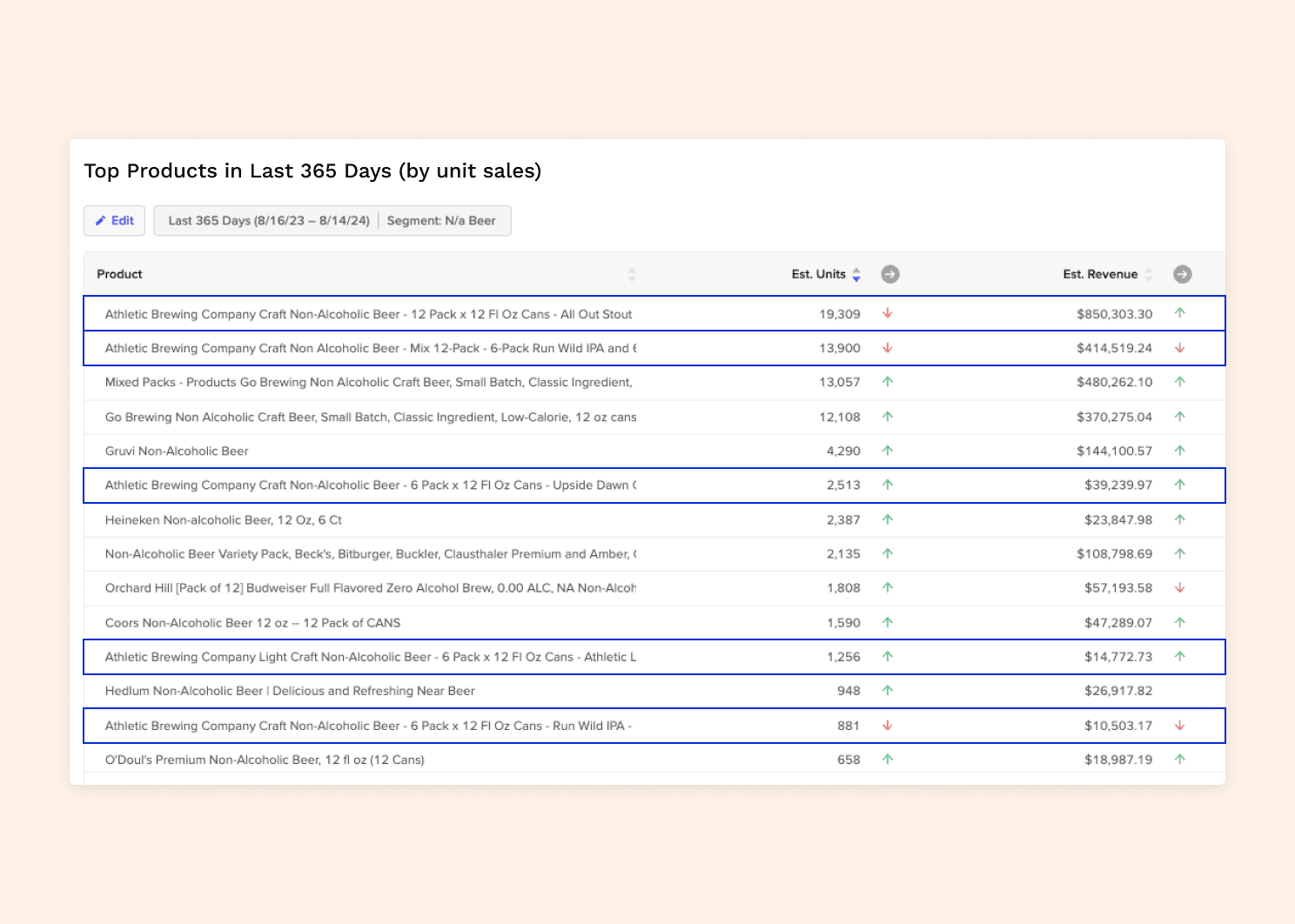Click green up arrow beside $47,289.07

(1180, 622)
